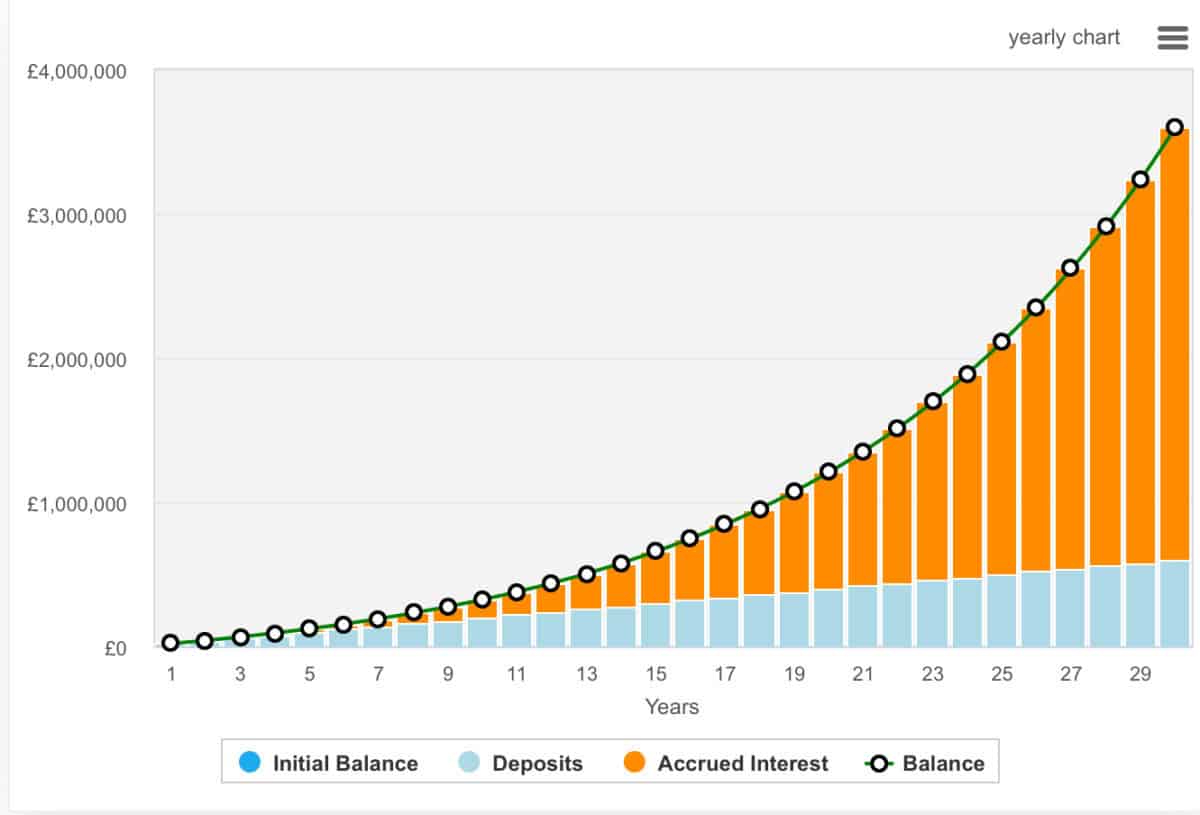This screenshot has width=1200, height=815.
Task: Click the 'yearly chart' link
Action: point(1064,38)
